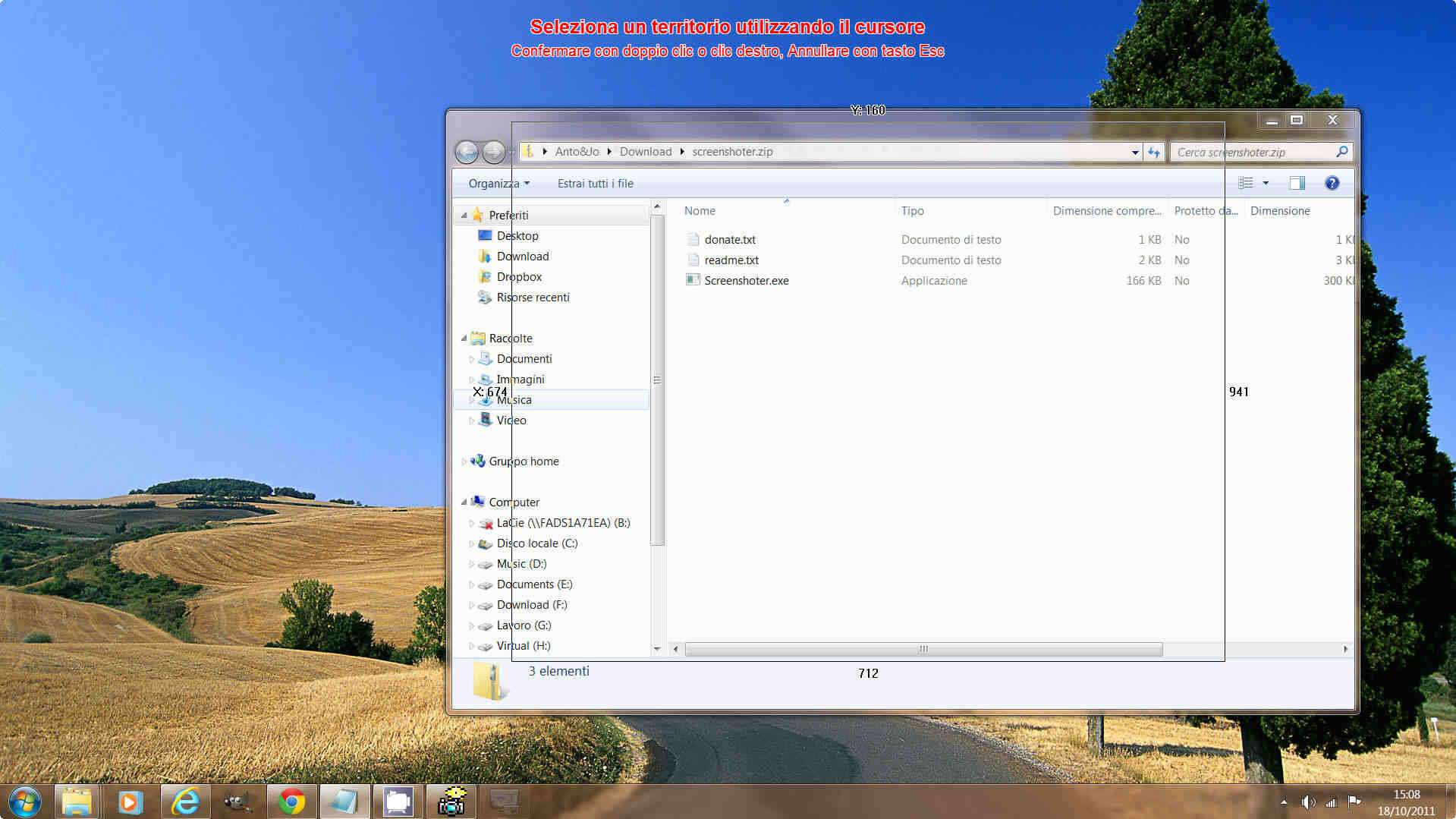The image size is (1456, 819).
Task: Select the Music (D:) drive
Action: [x=521, y=563]
